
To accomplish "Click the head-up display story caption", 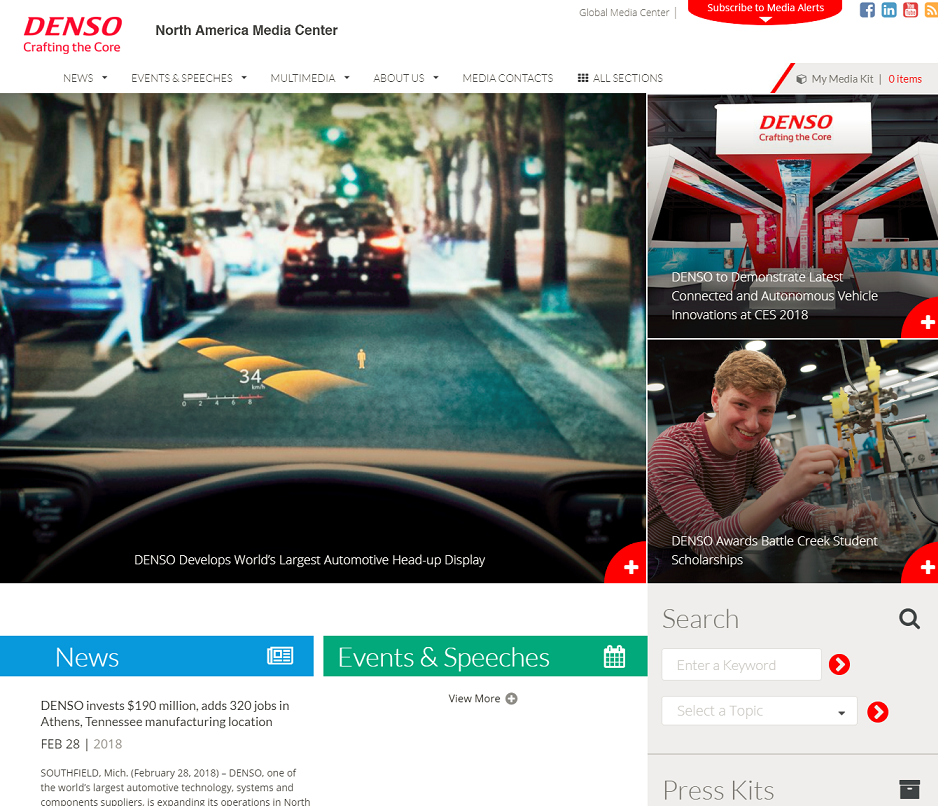I will 309,560.
